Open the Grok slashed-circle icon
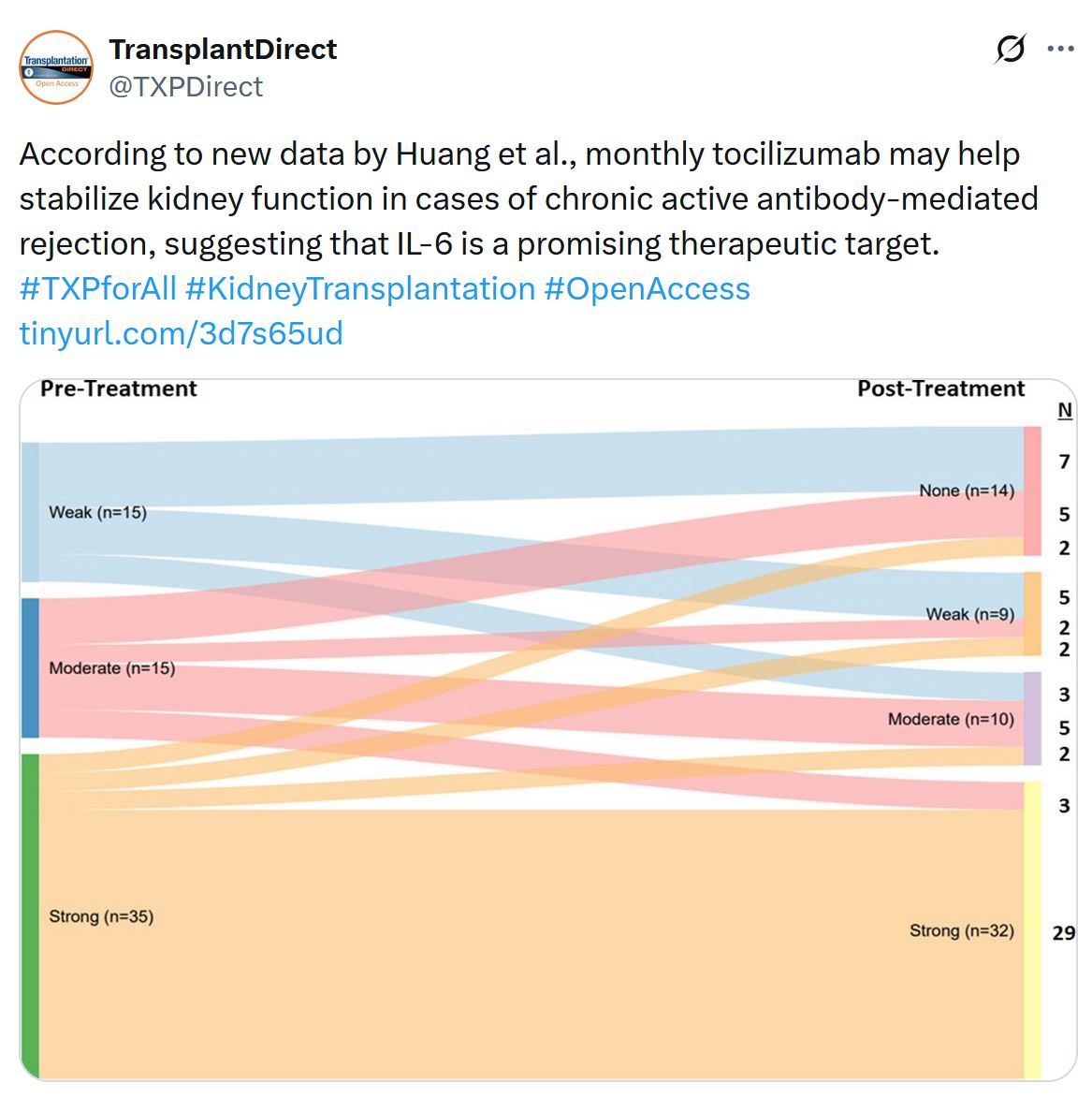This screenshot has height=1098, width=1092. [x=1011, y=49]
